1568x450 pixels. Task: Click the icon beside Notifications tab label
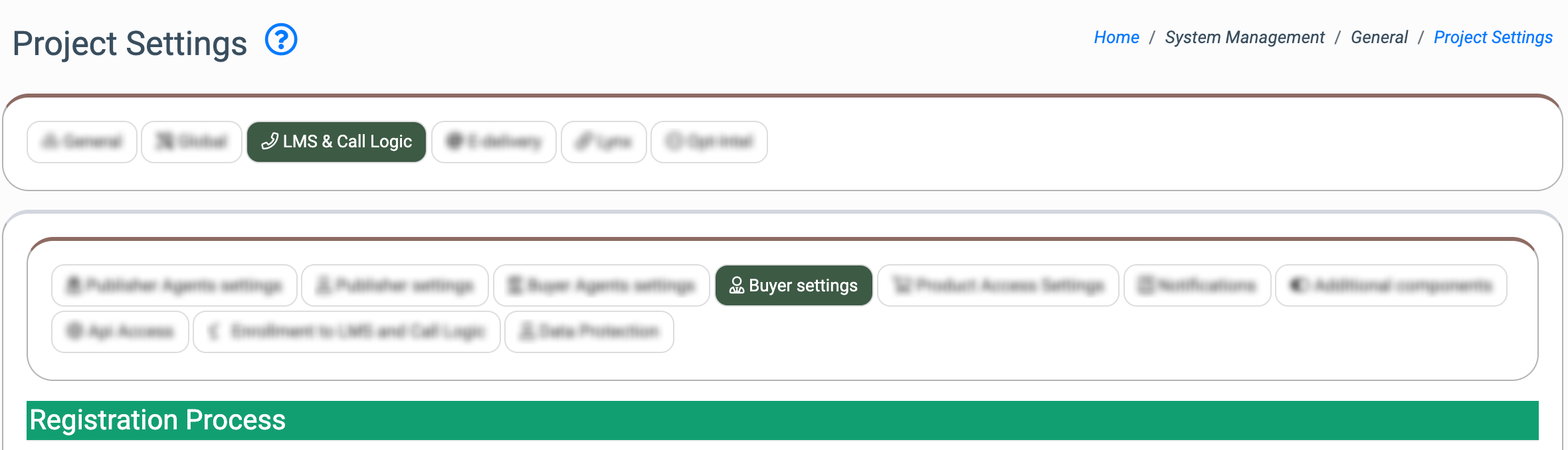pyautogui.click(x=1146, y=285)
